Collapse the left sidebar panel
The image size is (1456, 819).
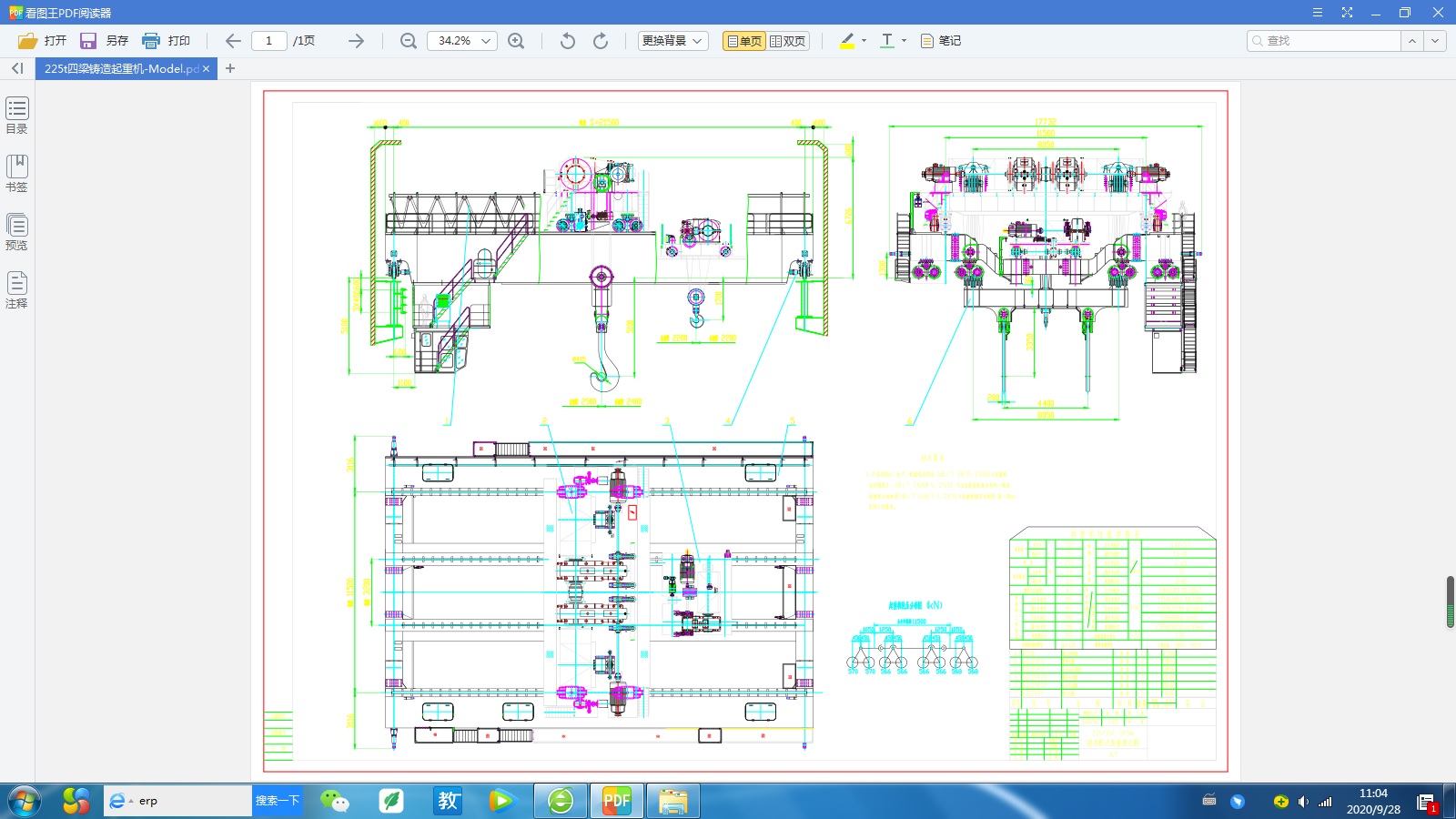pyautogui.click(x=17, y=68)
